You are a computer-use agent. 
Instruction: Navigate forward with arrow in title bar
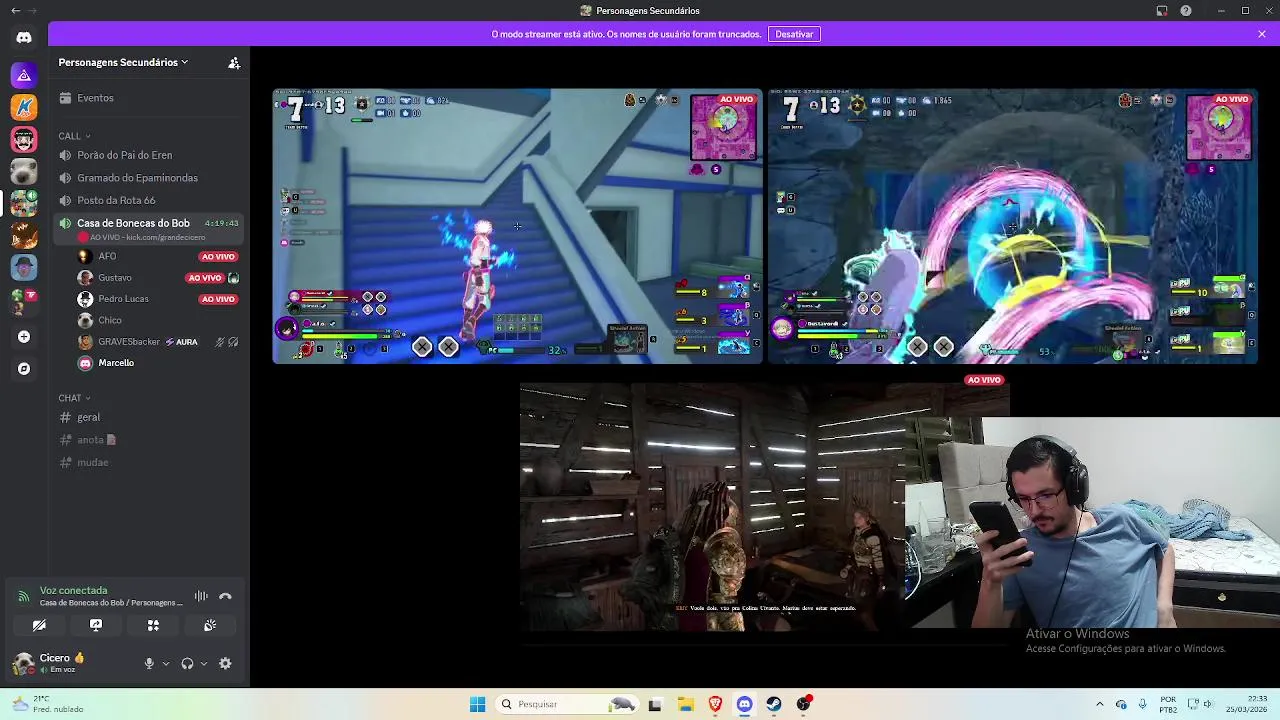coord(32,10)
